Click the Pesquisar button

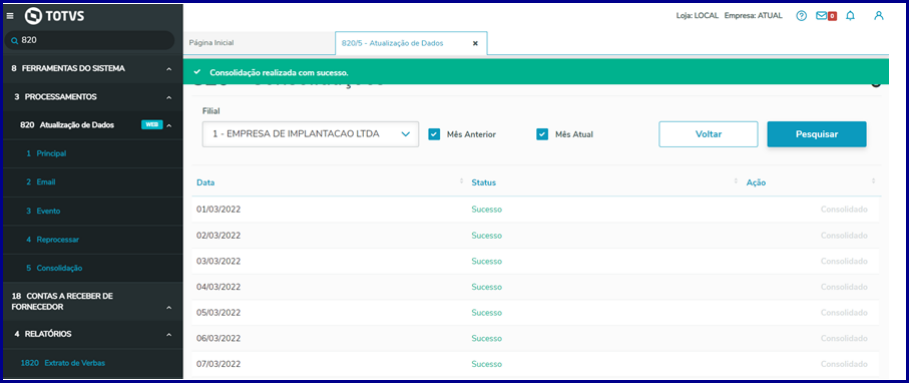(x=817, y=134)
